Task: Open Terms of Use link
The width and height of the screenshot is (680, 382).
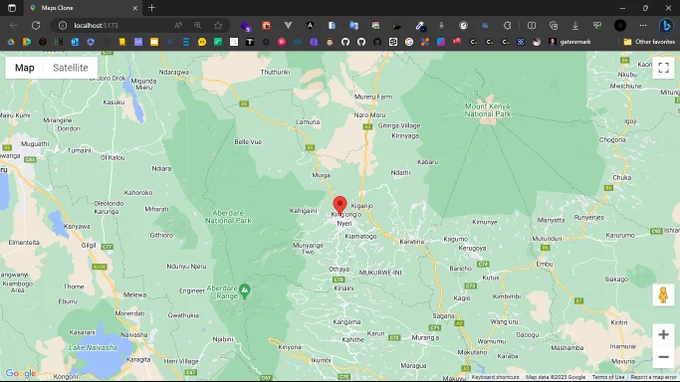Action: pyautogui.click(x=608, y=377)
